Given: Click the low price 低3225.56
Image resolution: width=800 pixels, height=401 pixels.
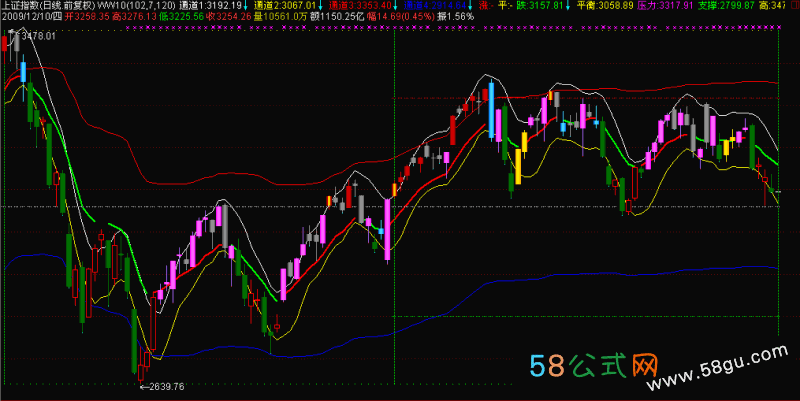Looking at the screenshot, I should click(181, 16).
